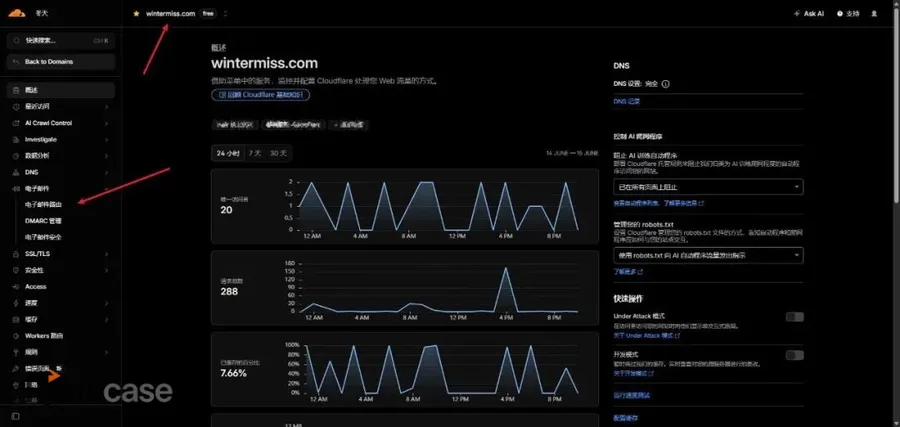This screenshot has height=427, width=900.
Task: Click the sidebar icon with the badge label
Action: click(x=15, y=368)
